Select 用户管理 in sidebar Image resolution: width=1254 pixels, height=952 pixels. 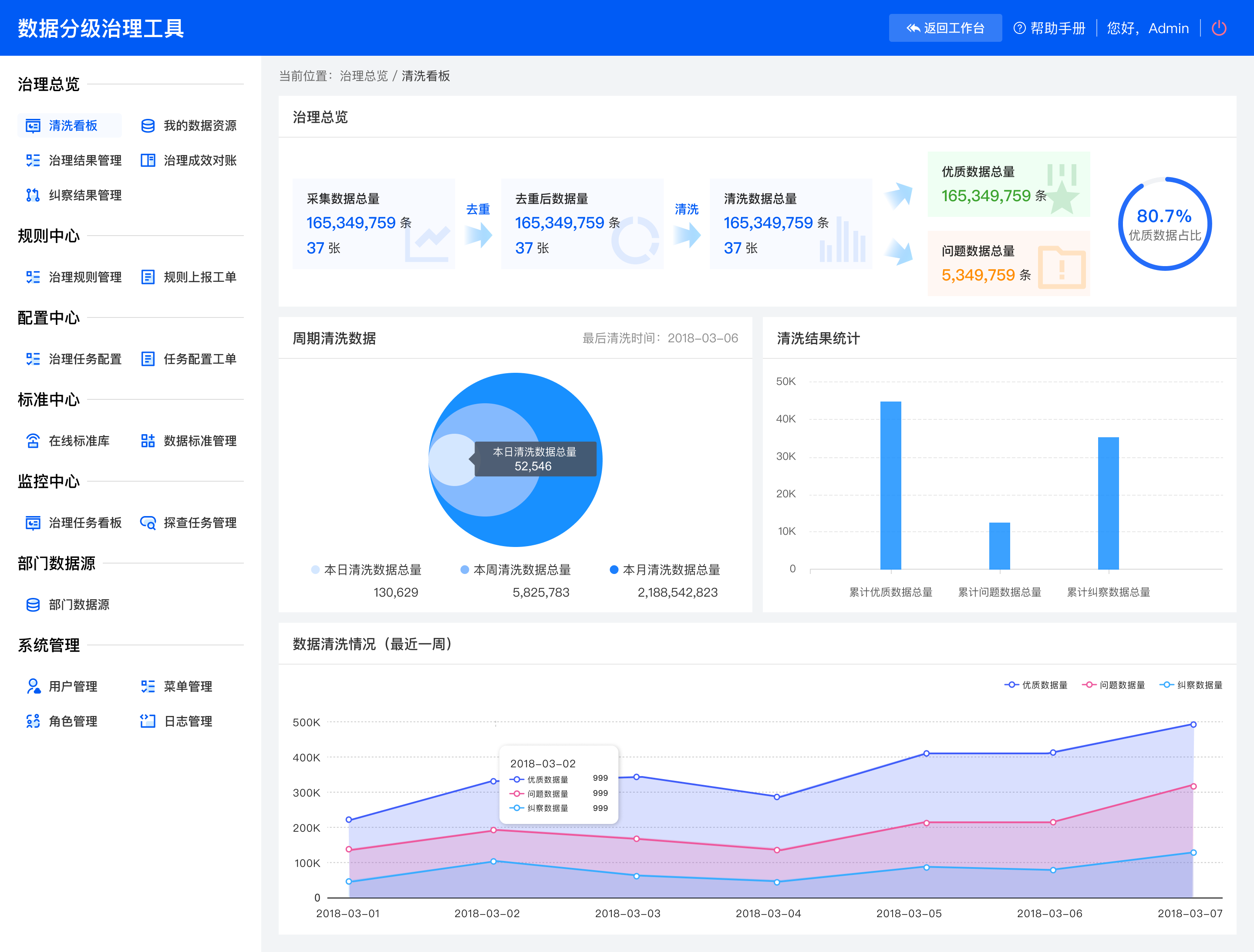pyautogui.click(x=62, y=687)
